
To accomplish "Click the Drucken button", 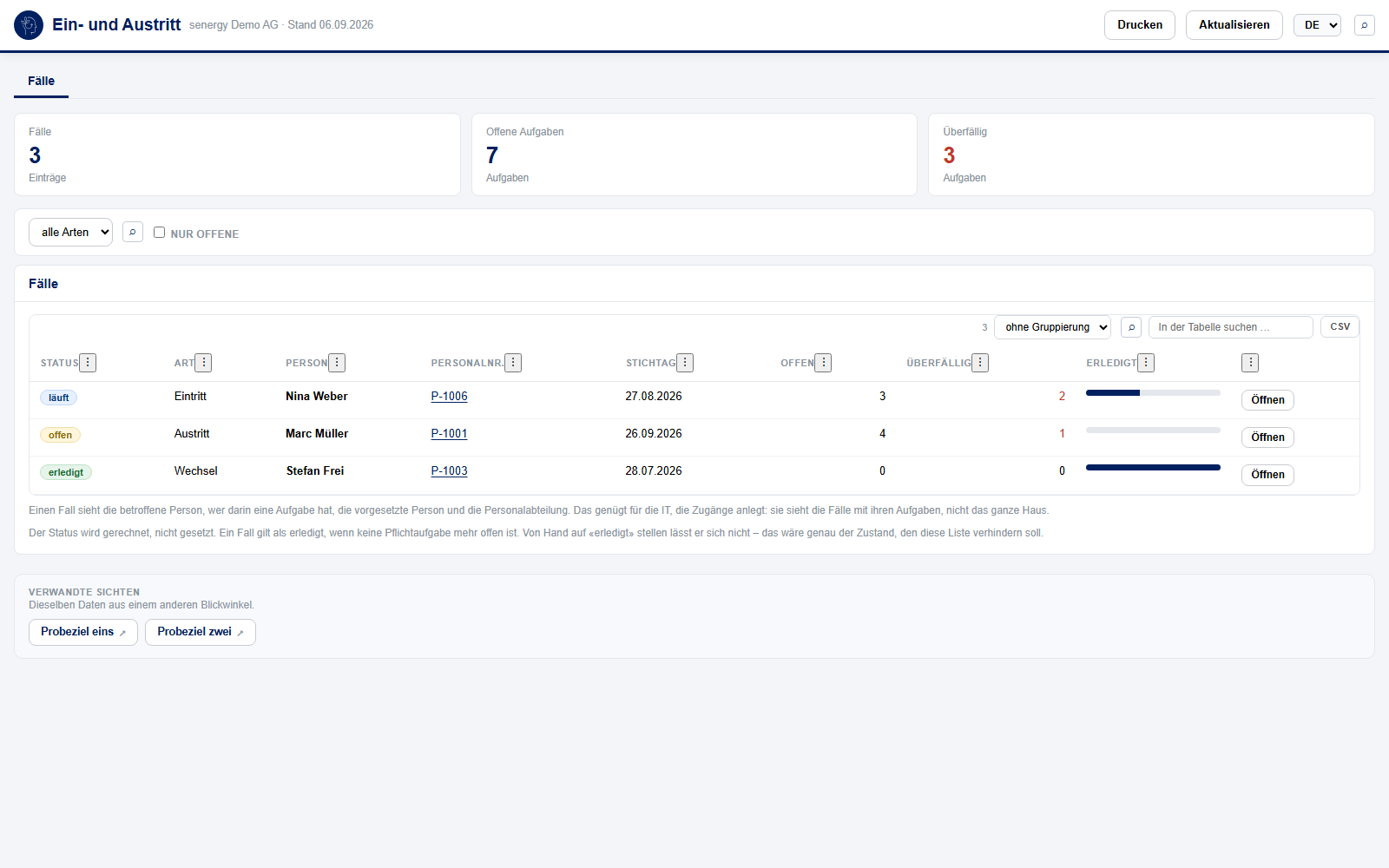I will 1140,25.
